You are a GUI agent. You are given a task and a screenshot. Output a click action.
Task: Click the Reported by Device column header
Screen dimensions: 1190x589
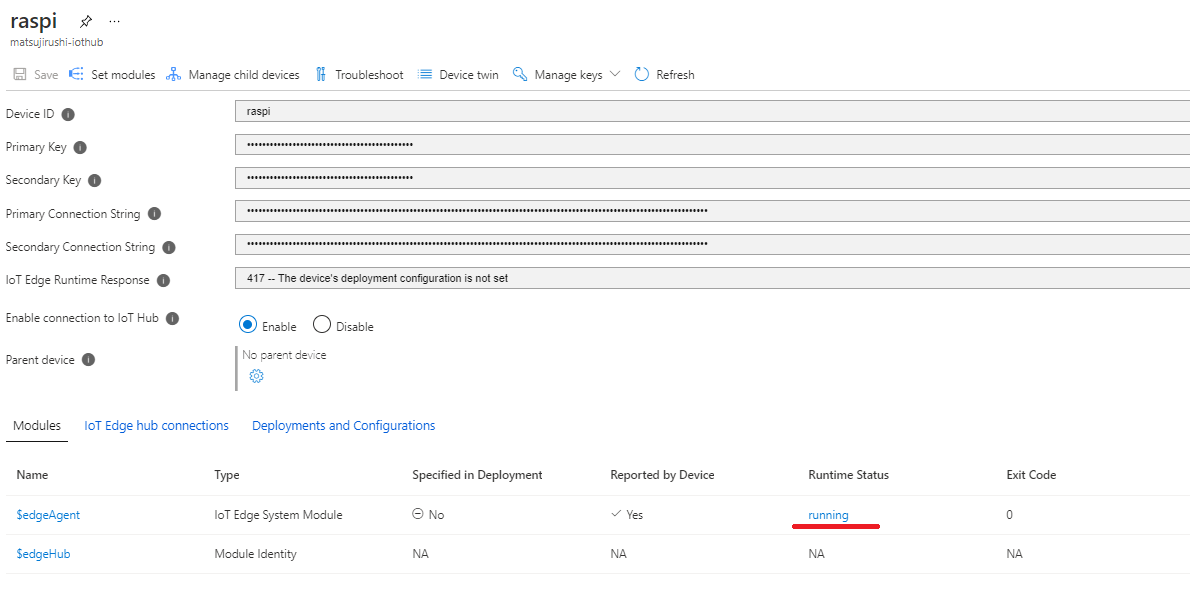point(663,475)
